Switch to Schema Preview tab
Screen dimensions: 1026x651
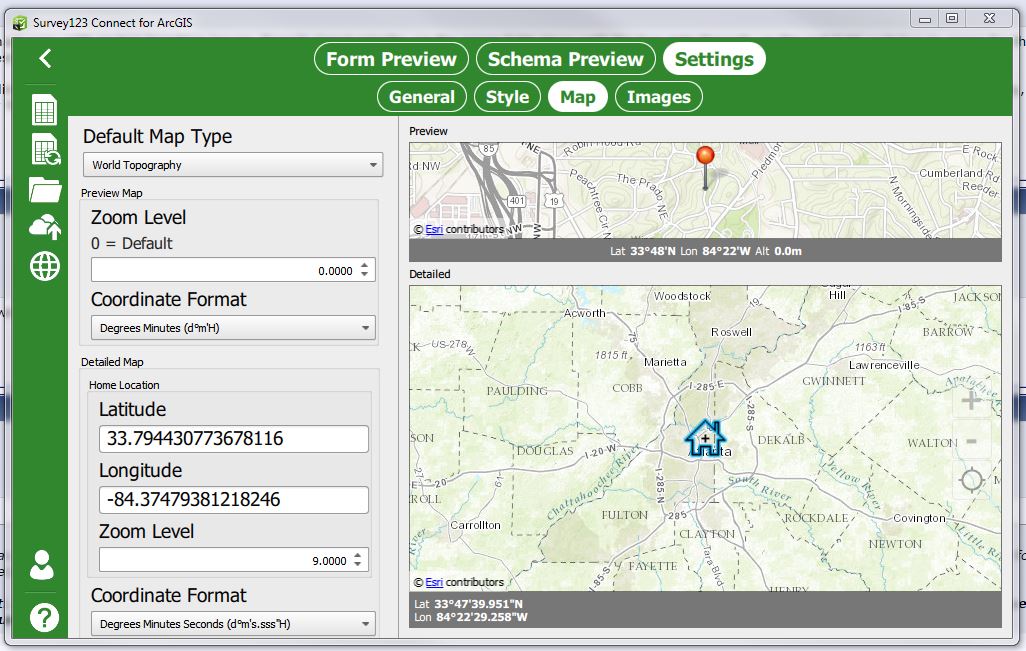point(565,59)
